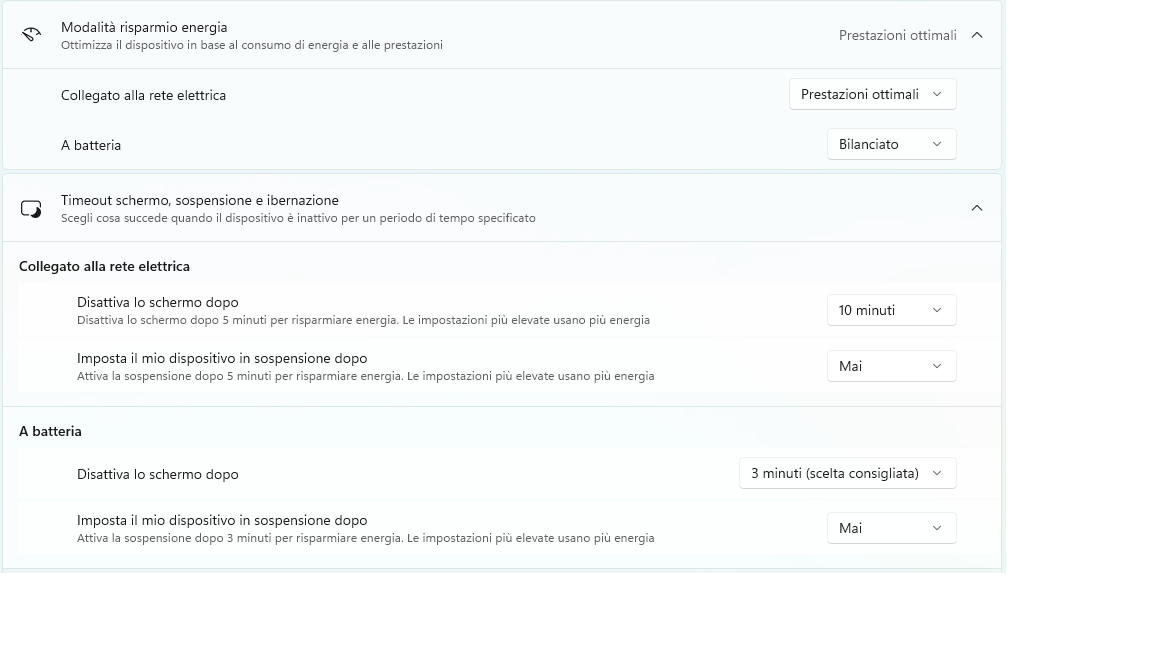Viewport: 1152px width, 648px height.
Task: Click the plugged-in Disattiva lo schermo dopo label
Action: click(x=158, y=302)
